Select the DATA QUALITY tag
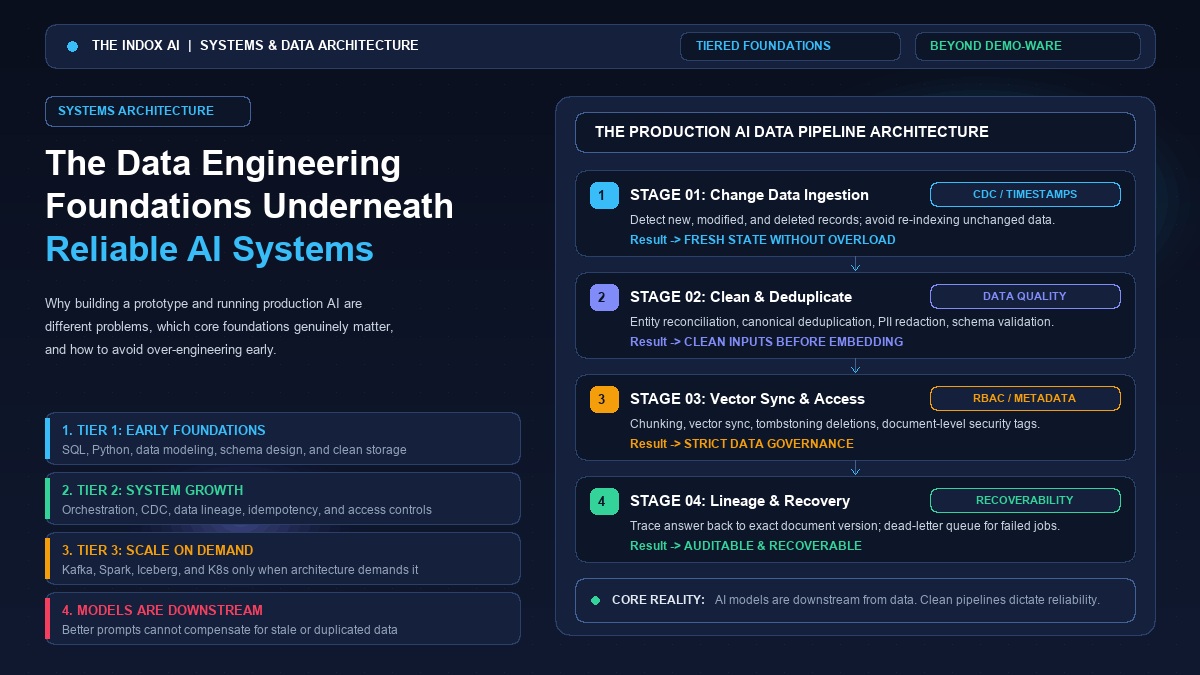1200x675 pixels. click(x=1025, y=296)
